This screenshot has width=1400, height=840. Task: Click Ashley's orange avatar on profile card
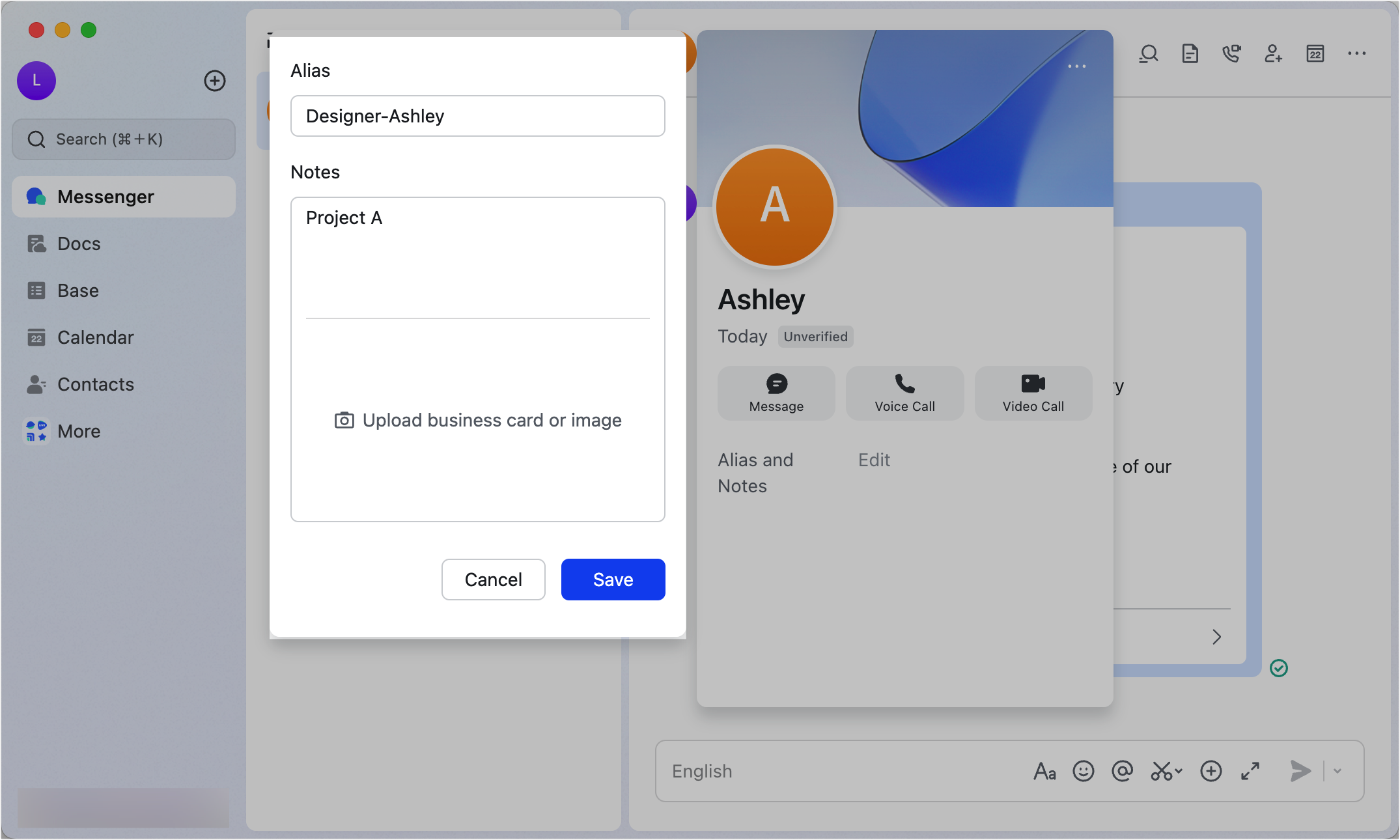[x=774, y=206]
